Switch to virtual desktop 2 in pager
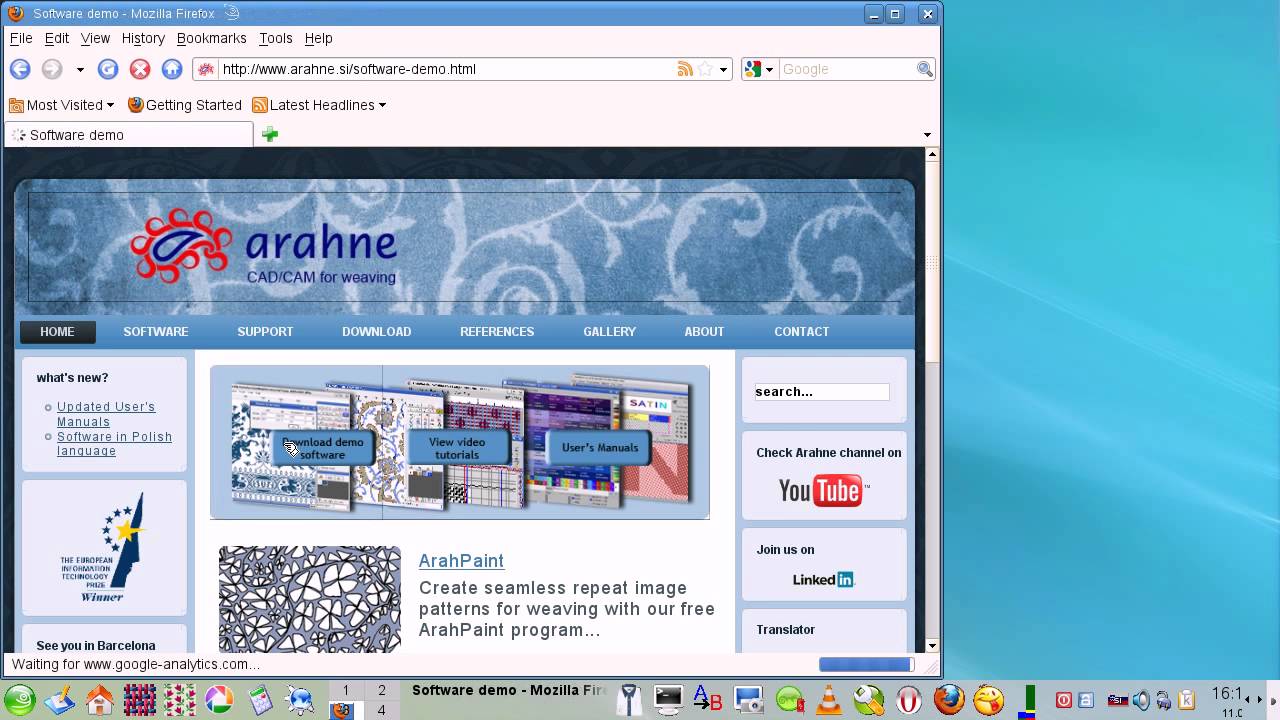 (x=381, y=690)
